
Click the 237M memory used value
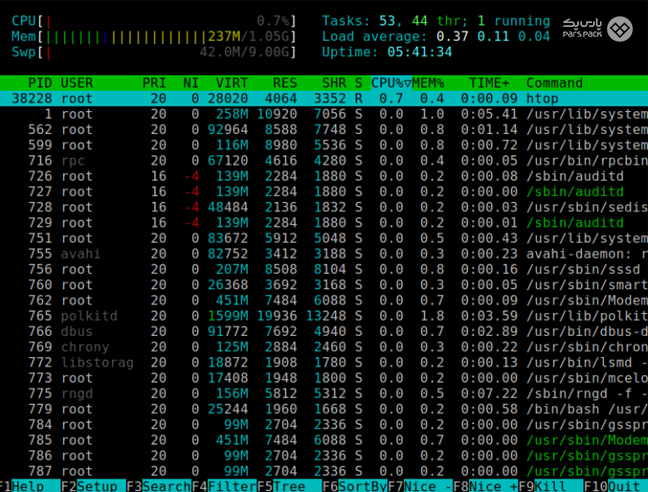click(224, 37)
